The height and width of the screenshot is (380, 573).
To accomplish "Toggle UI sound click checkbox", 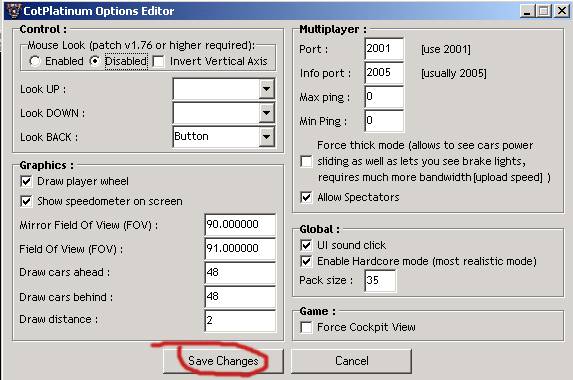I will (x=306, y=245).
